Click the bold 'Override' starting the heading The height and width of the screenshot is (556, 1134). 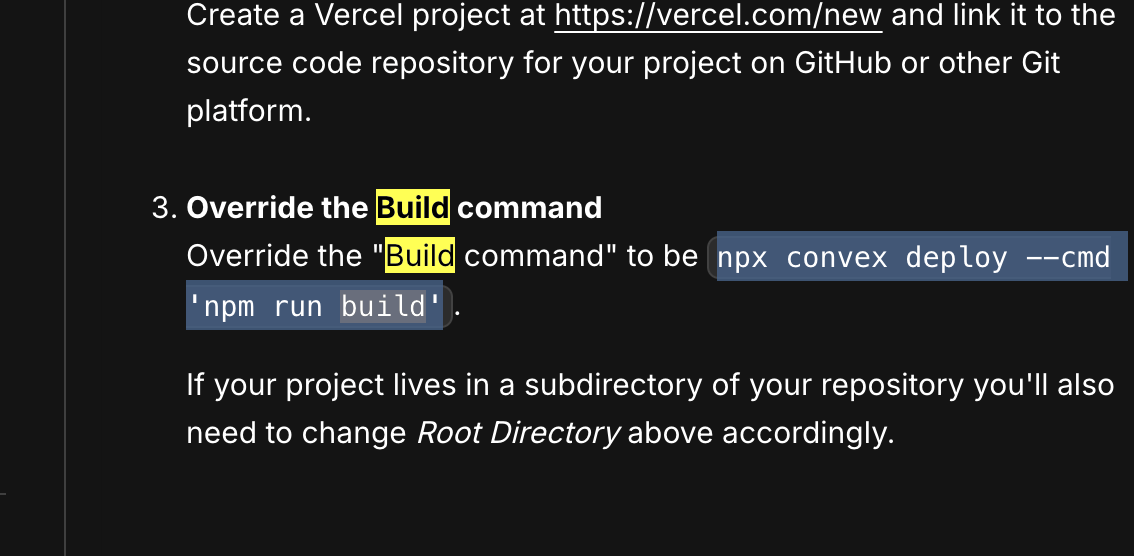point(237,208)
